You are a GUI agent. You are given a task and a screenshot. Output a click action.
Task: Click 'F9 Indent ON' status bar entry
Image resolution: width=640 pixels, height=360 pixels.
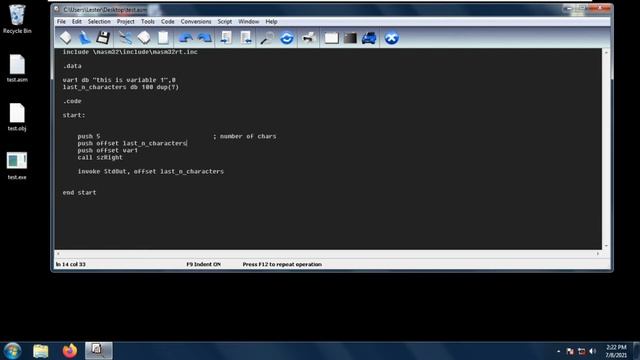[x=203, y=264]
